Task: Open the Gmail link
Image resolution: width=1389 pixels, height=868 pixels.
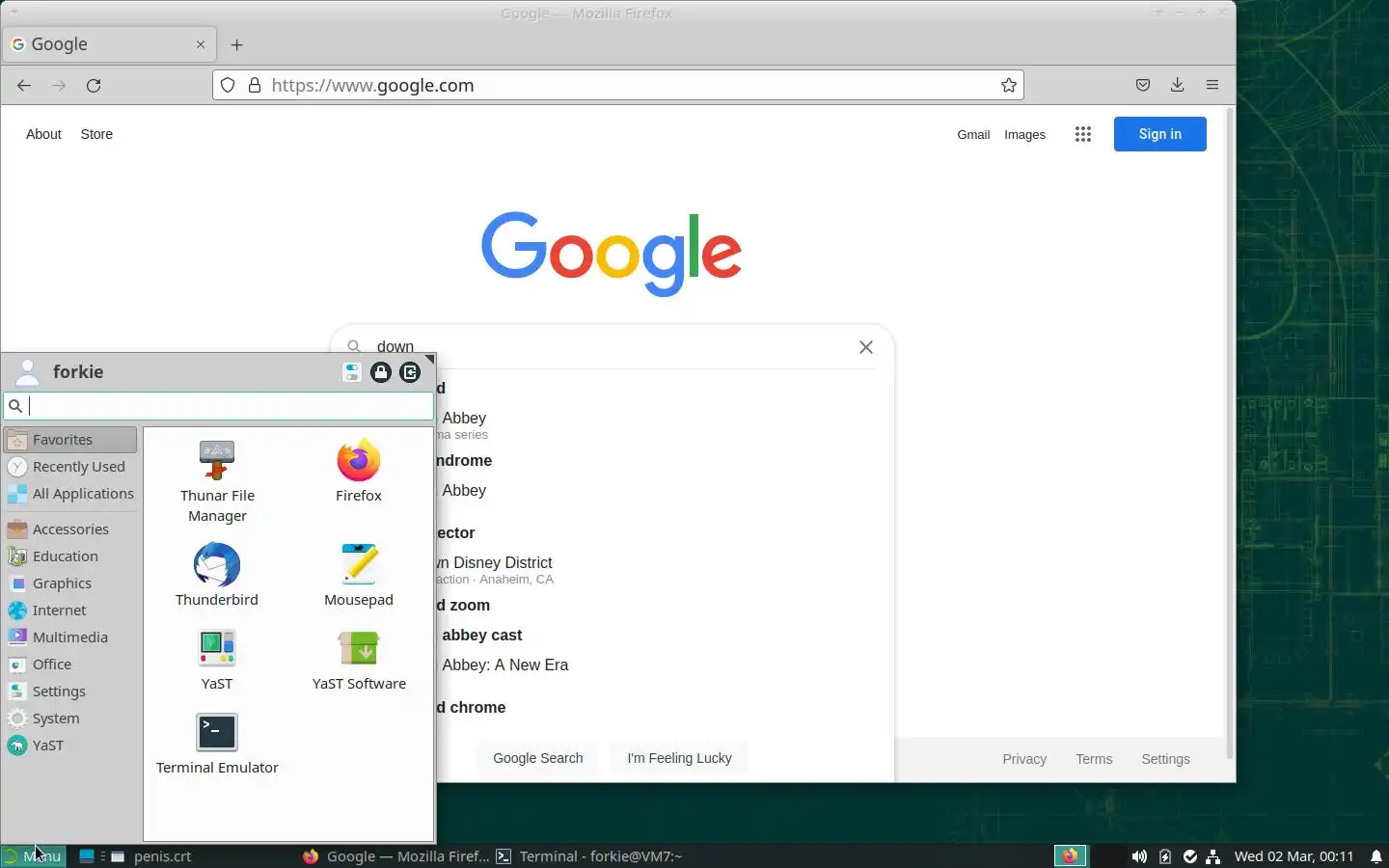Action: pyautogui.click(x=973, y=135)
